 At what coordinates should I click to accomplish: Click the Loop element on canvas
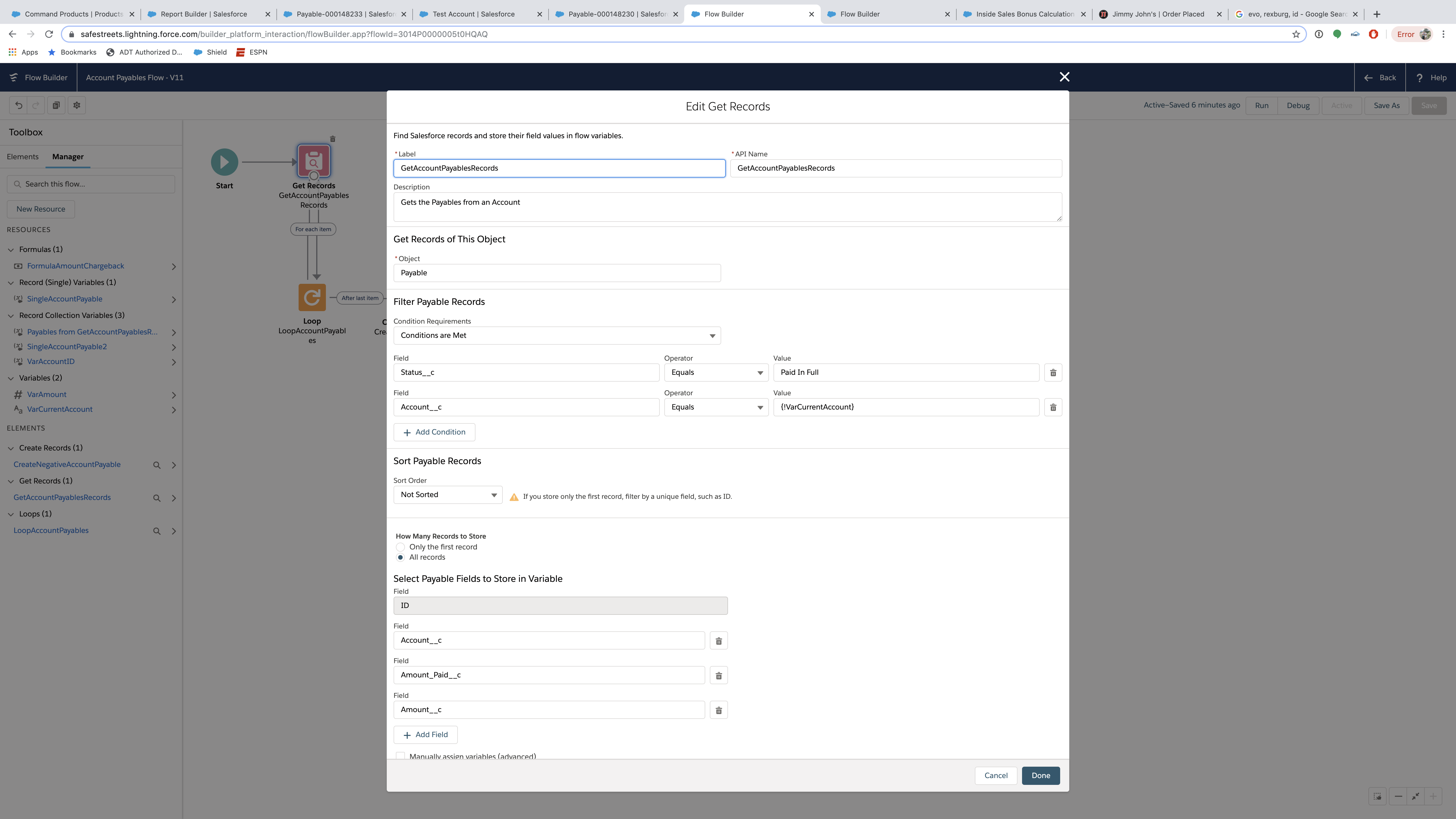click(312, 297)
